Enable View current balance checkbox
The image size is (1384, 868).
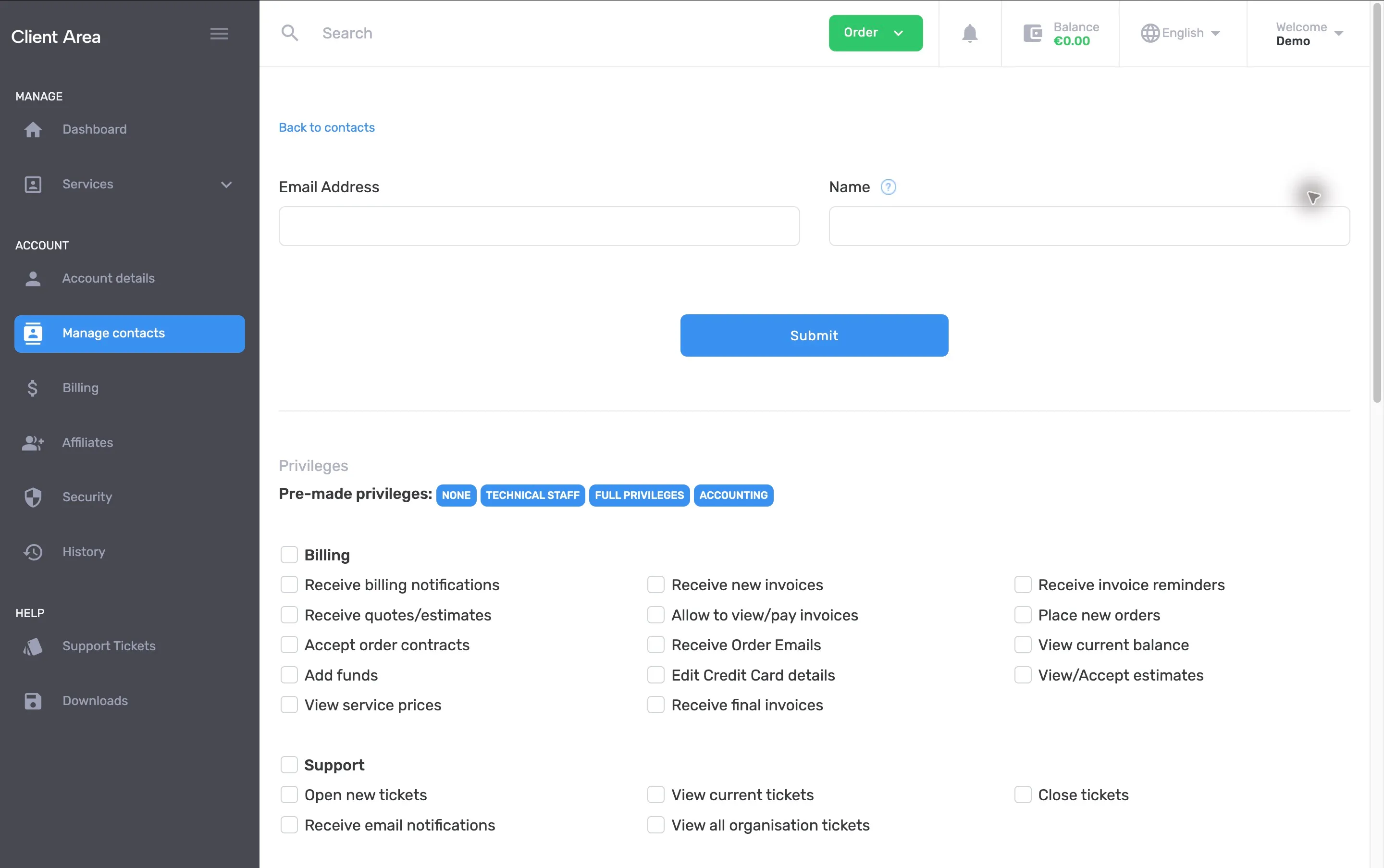1022,645
